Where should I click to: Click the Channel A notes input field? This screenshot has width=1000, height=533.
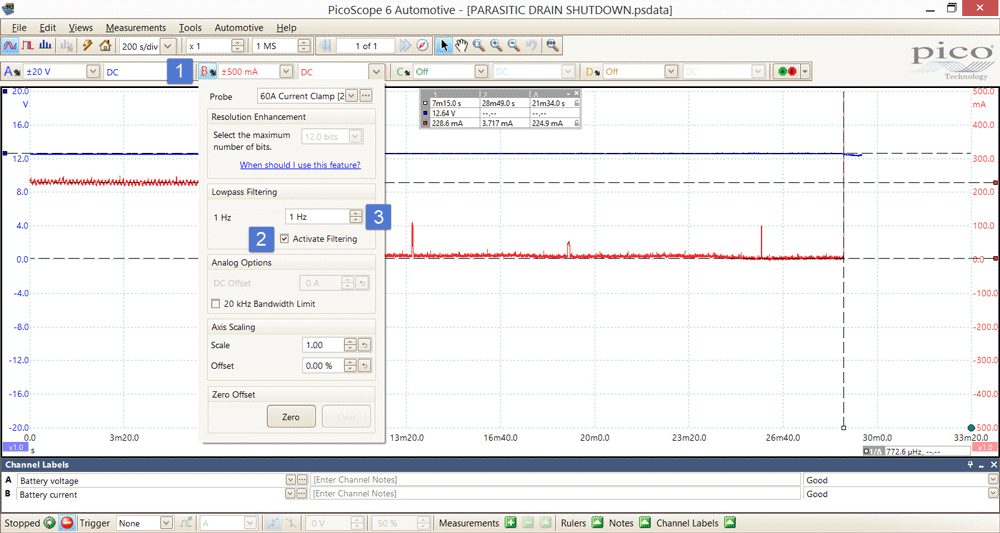point(555,479)
